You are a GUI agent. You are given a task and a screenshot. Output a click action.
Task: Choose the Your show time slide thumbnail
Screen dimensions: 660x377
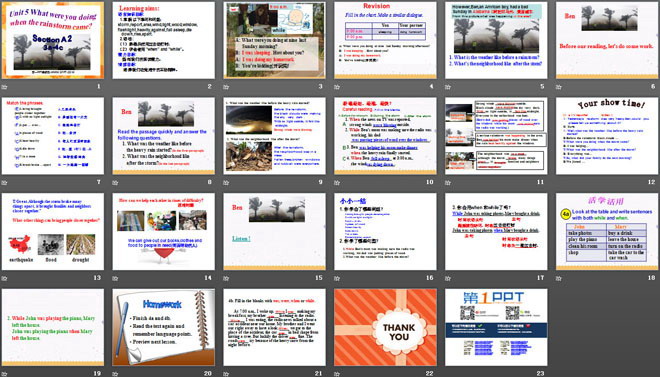[607, 136]
